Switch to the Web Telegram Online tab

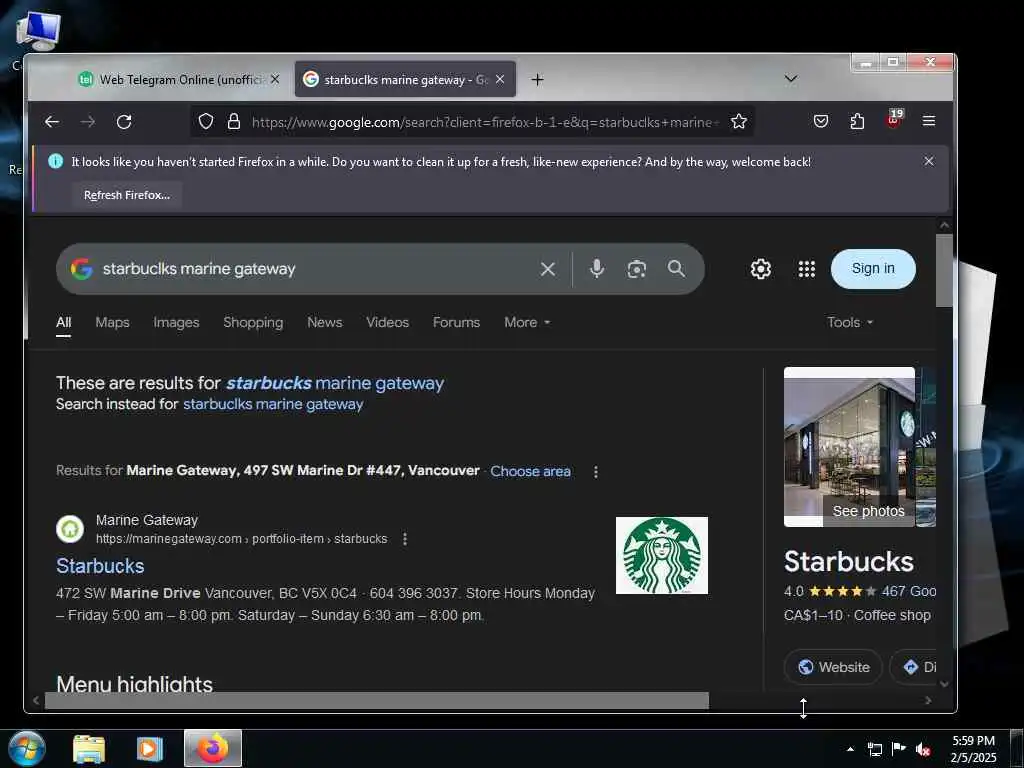172,80
